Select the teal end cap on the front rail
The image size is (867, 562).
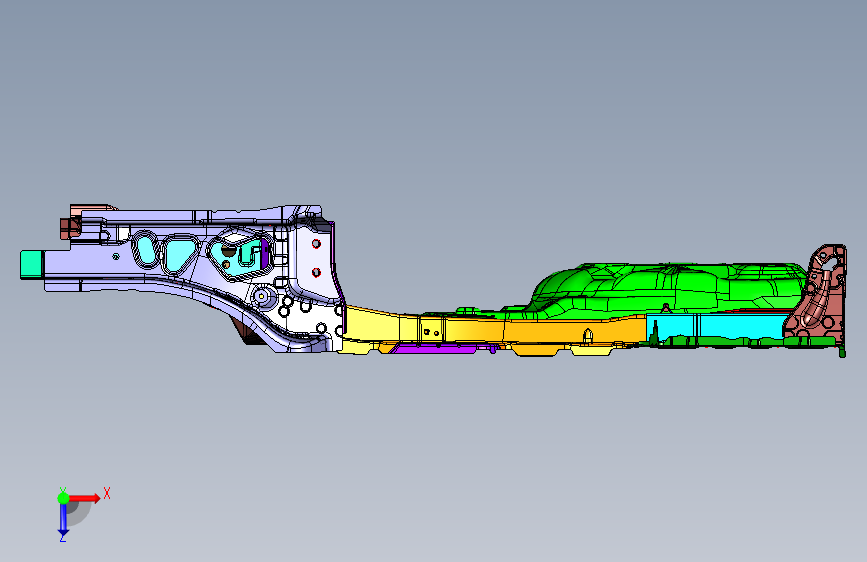pyautogui.click(x=32, y=264)
